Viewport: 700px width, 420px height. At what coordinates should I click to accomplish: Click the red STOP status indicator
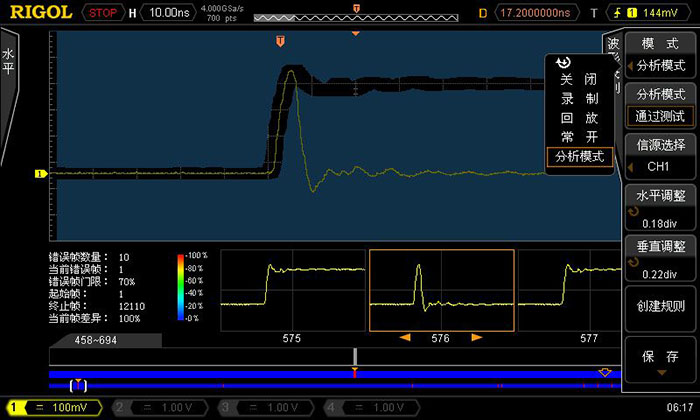tap(102, 13)
